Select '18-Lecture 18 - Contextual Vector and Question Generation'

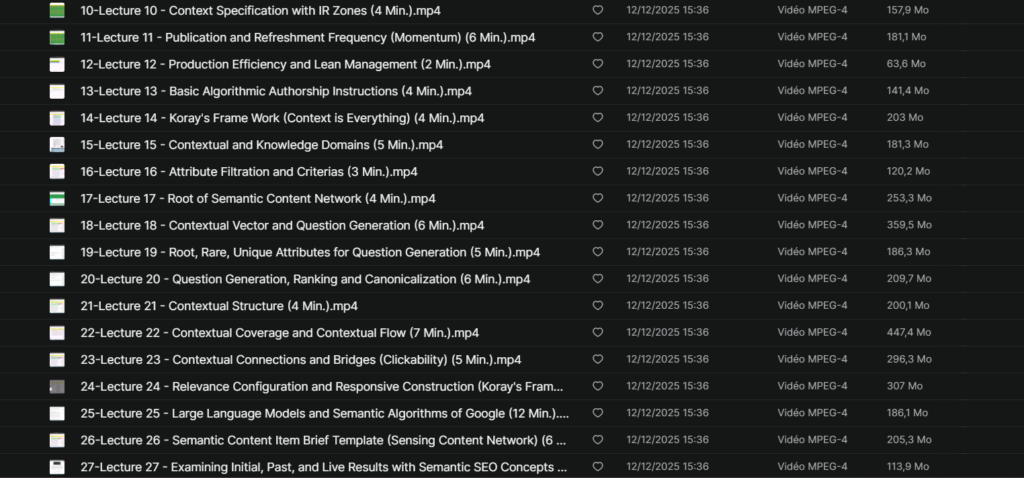282,225
